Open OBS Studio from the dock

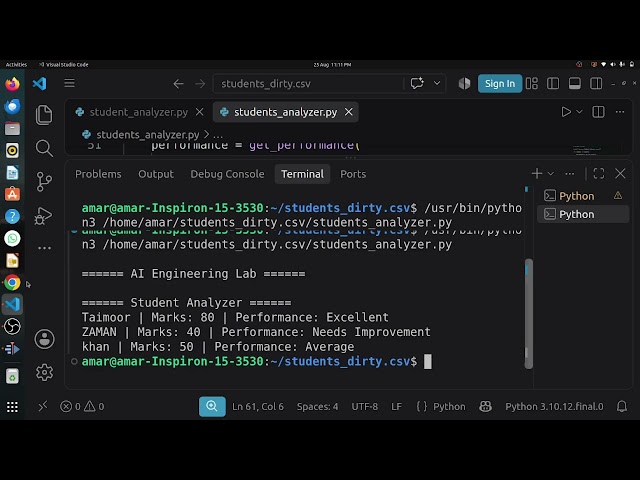(12, 327)
